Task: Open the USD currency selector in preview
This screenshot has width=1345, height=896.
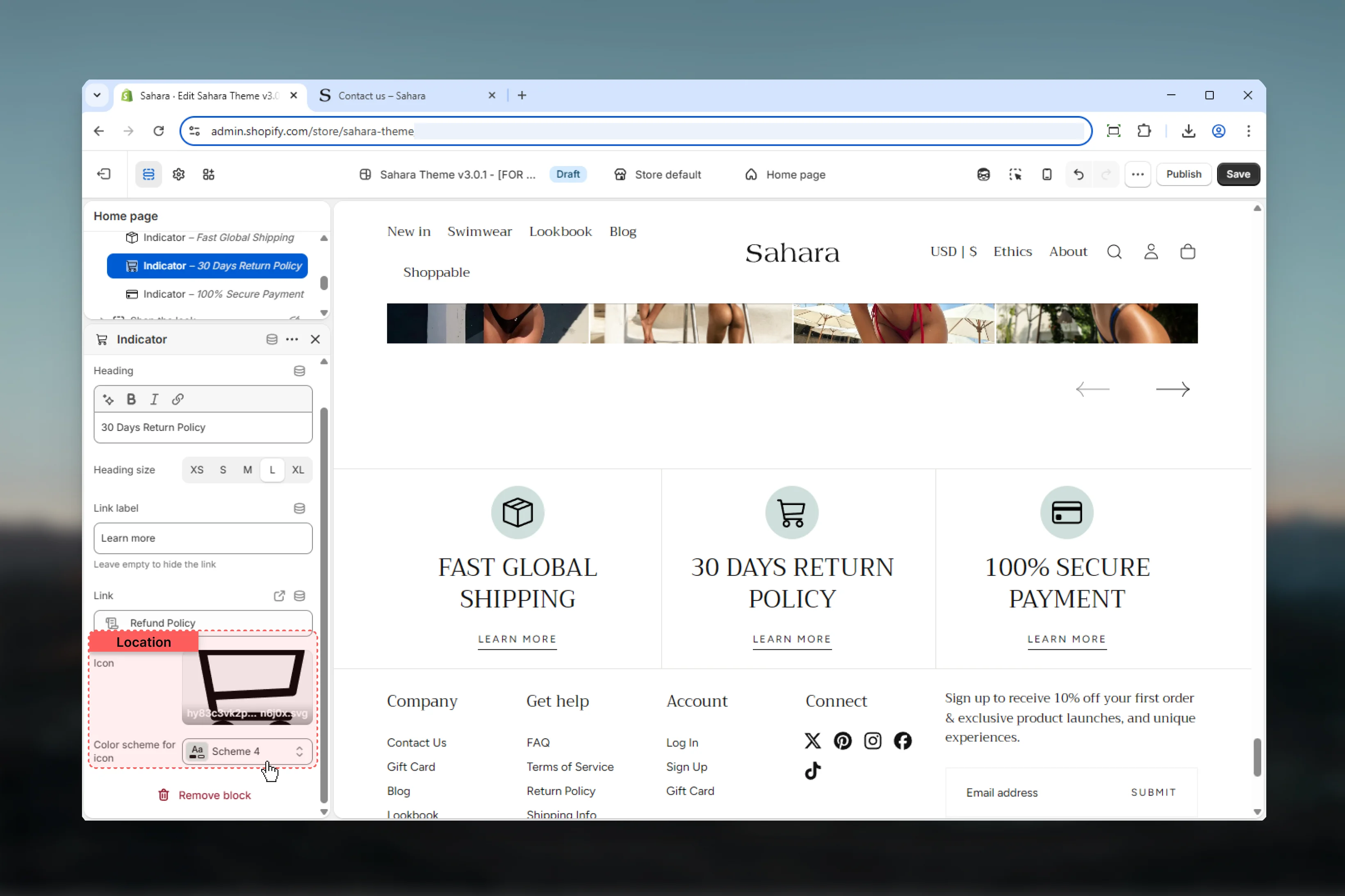Action: click(x=953, y=252)
